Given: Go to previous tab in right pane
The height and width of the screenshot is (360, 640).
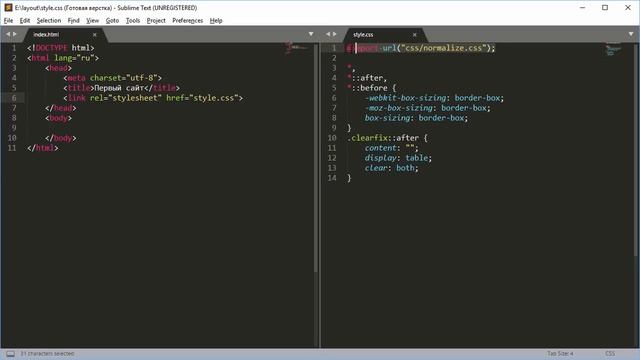Looking at the screenshot, I should click(x=328, y=34).
